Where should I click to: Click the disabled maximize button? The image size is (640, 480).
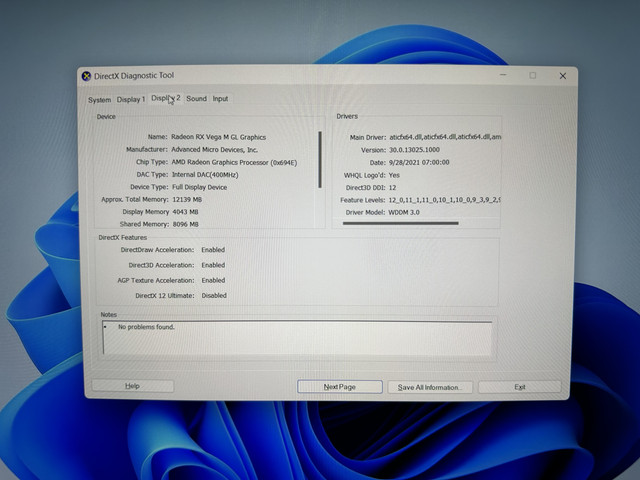[533, 76]
